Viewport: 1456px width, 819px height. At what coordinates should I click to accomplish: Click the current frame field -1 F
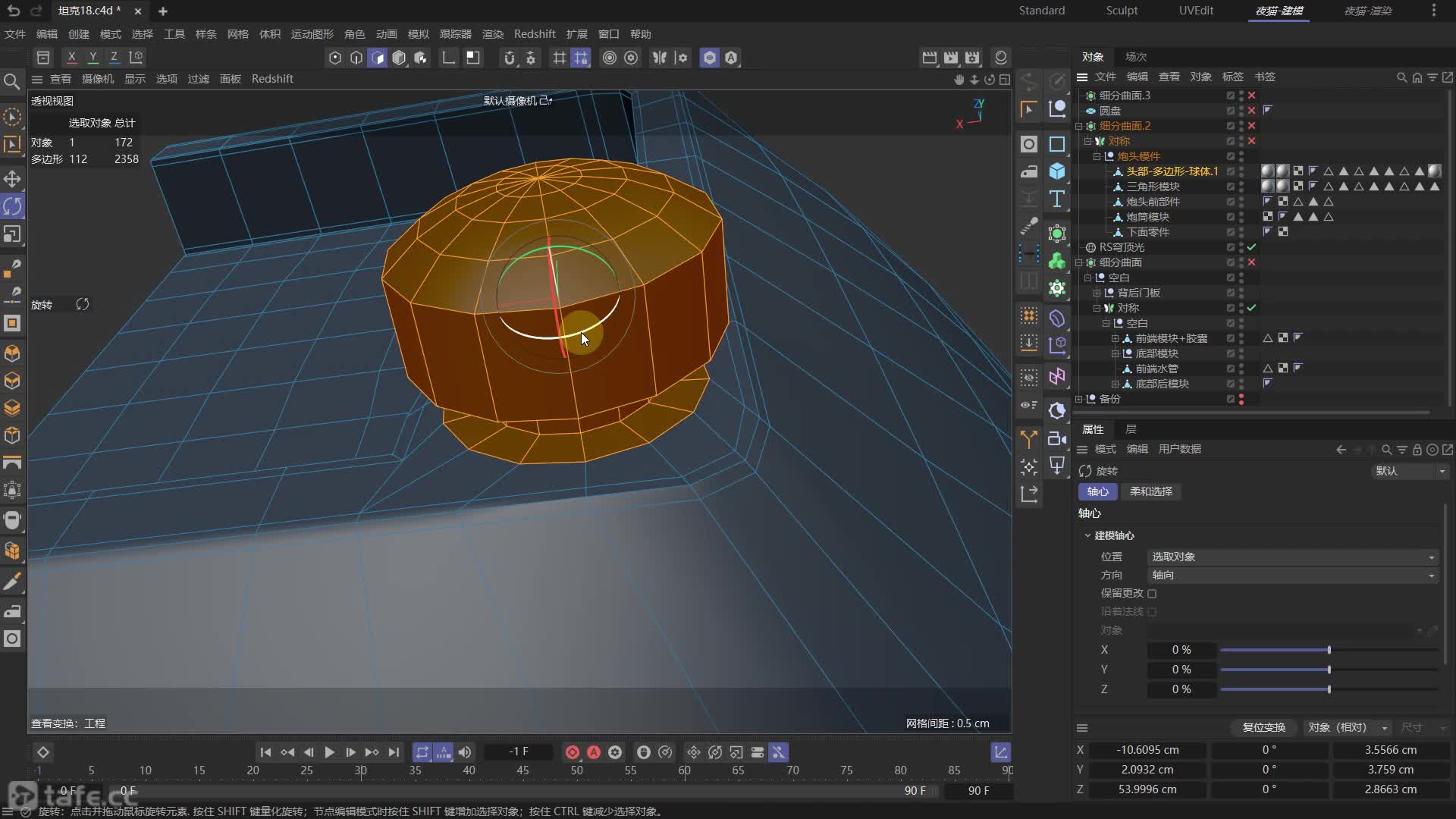pyautogui.click(x=519, y=752)
